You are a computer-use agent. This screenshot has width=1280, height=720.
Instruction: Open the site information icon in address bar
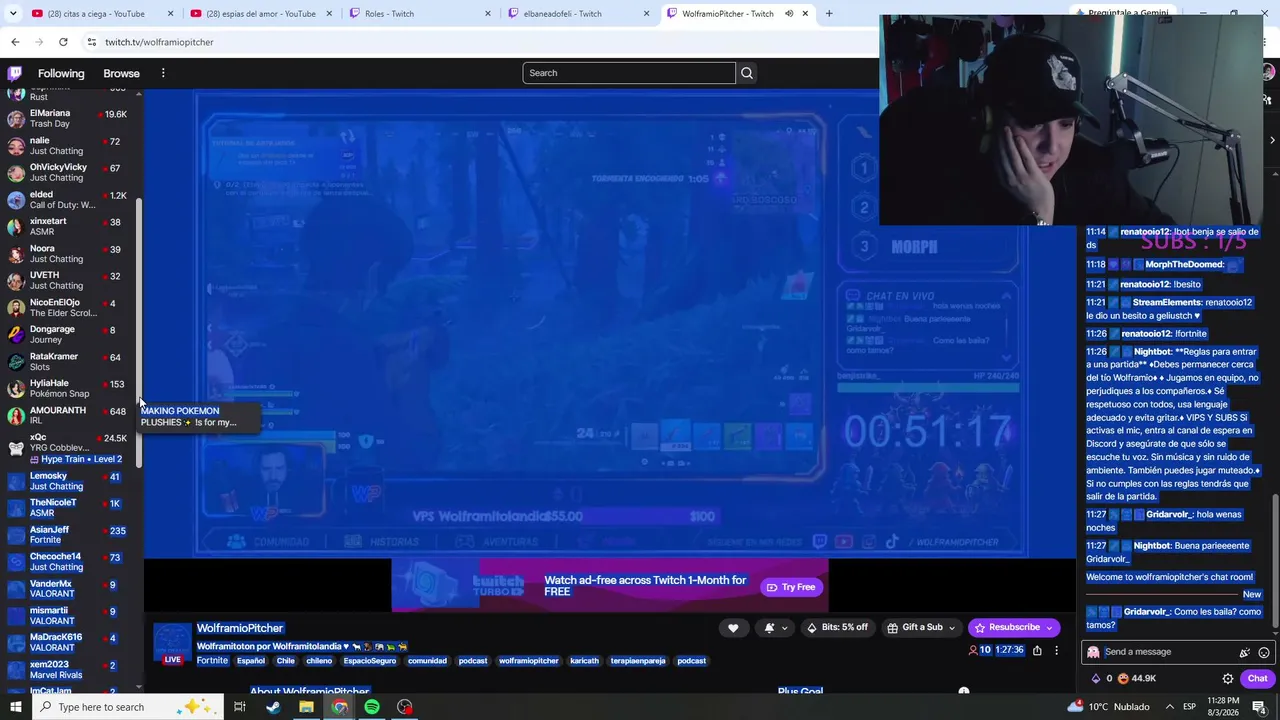92,42
